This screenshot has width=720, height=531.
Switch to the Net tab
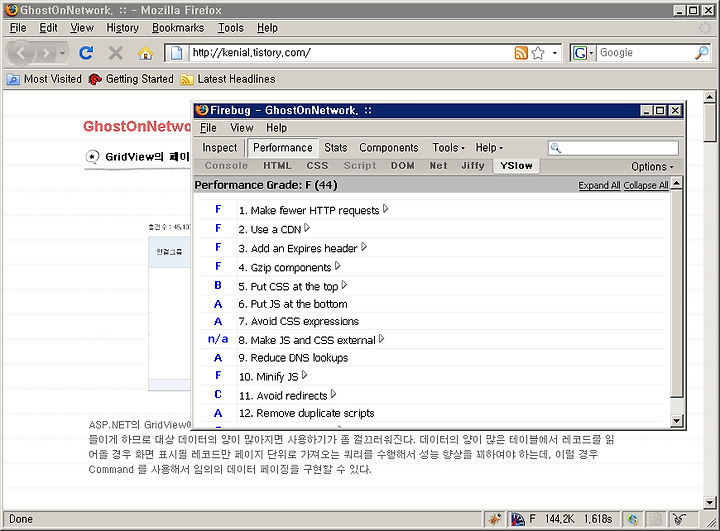click(439, 166)
